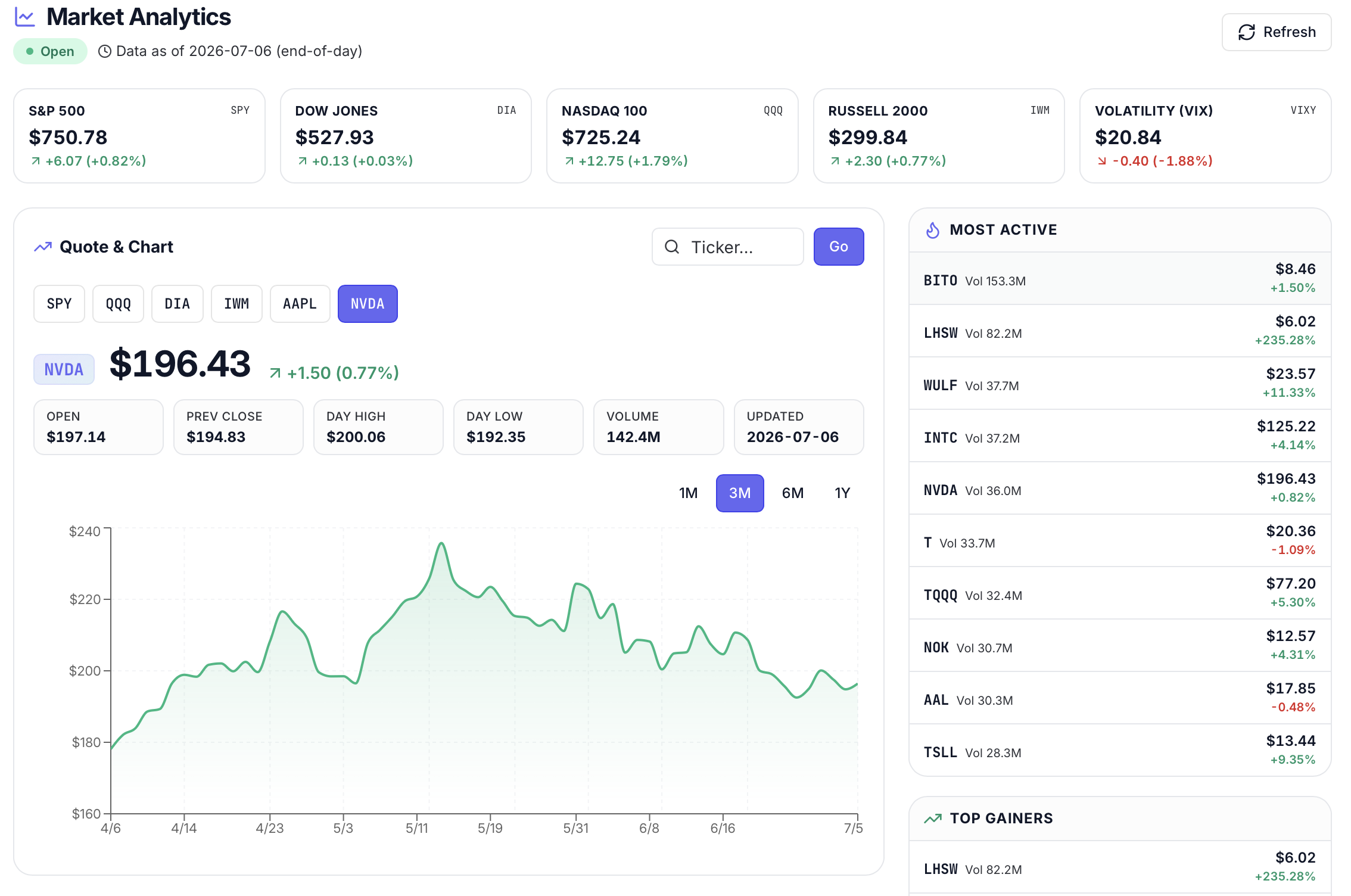Select the IWM ticker chip

pos(236,304)
